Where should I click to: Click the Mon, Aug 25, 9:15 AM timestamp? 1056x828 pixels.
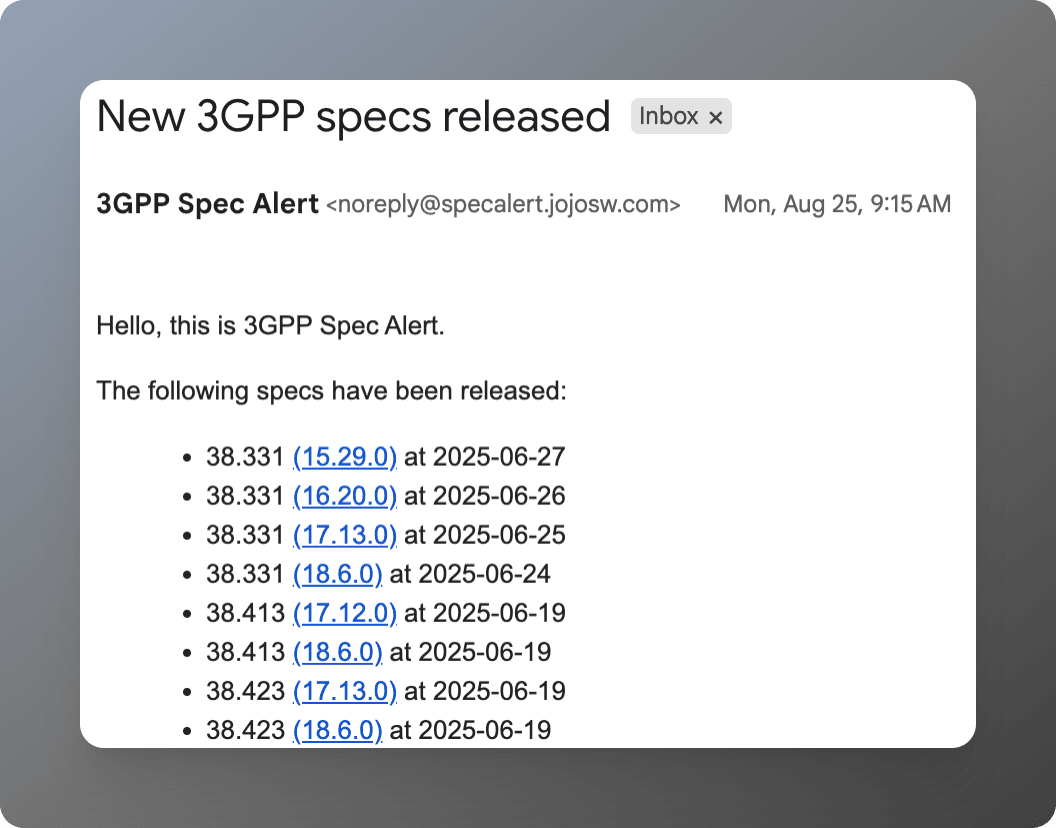pos(837,205)
